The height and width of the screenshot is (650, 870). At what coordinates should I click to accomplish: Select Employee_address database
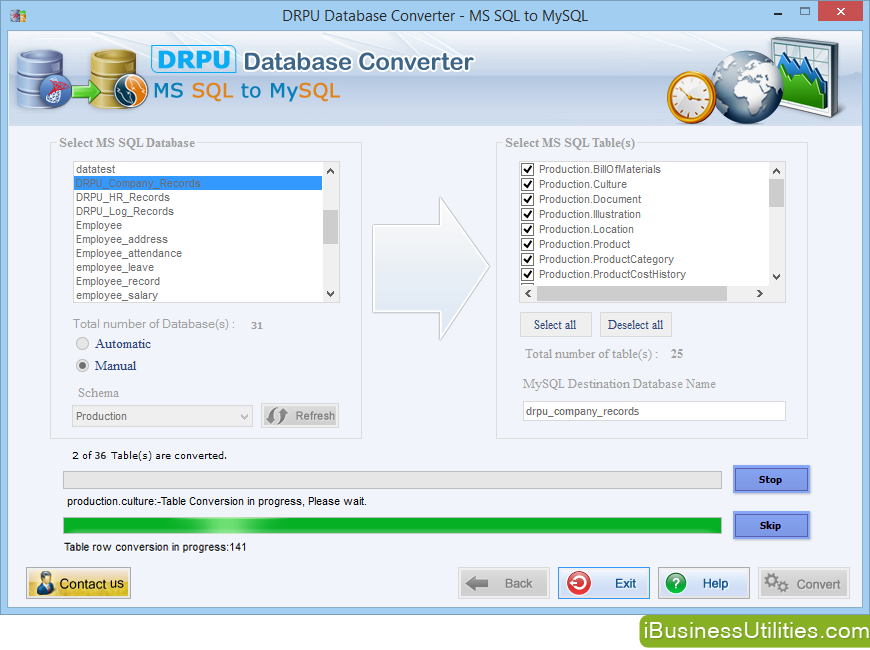198,239
